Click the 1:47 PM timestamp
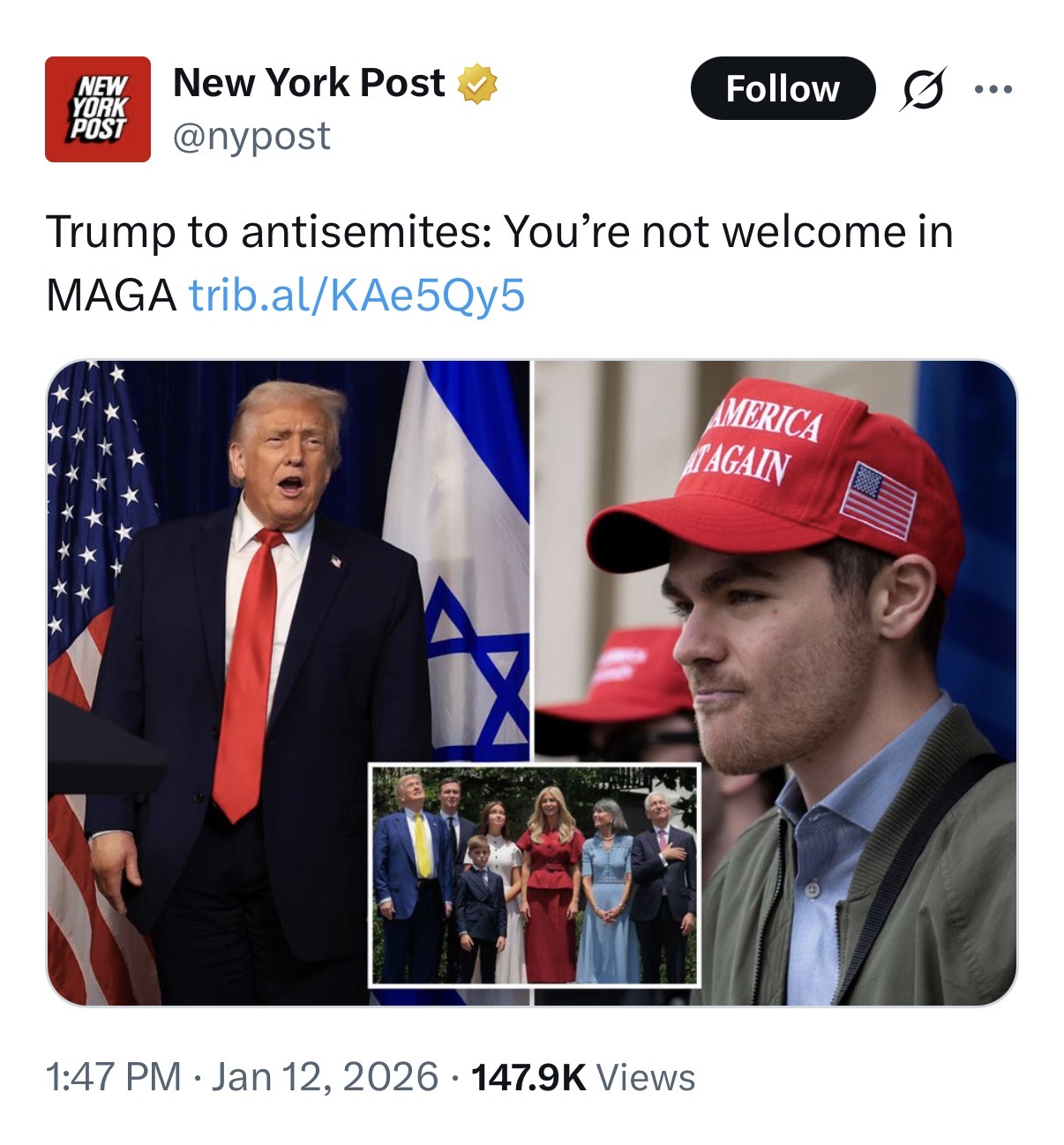 [x=113, y=1077]
